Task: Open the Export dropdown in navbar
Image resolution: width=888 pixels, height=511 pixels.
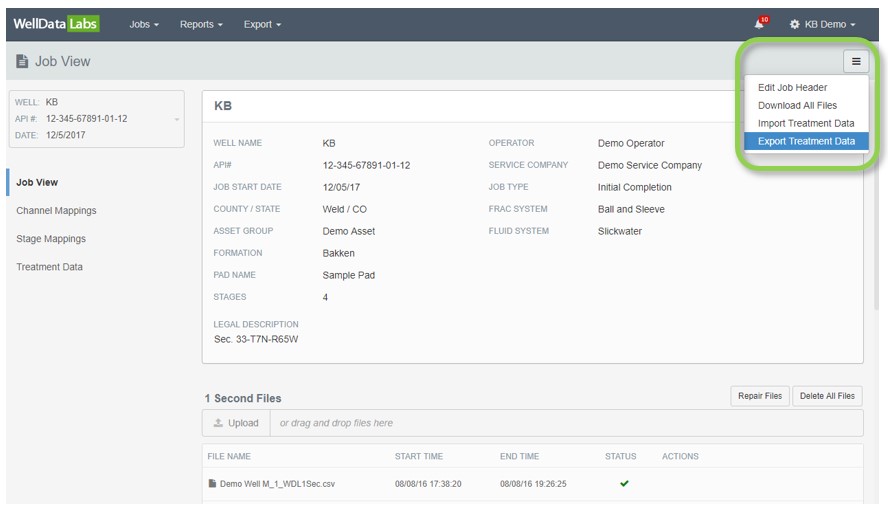Action: (262, 24)
